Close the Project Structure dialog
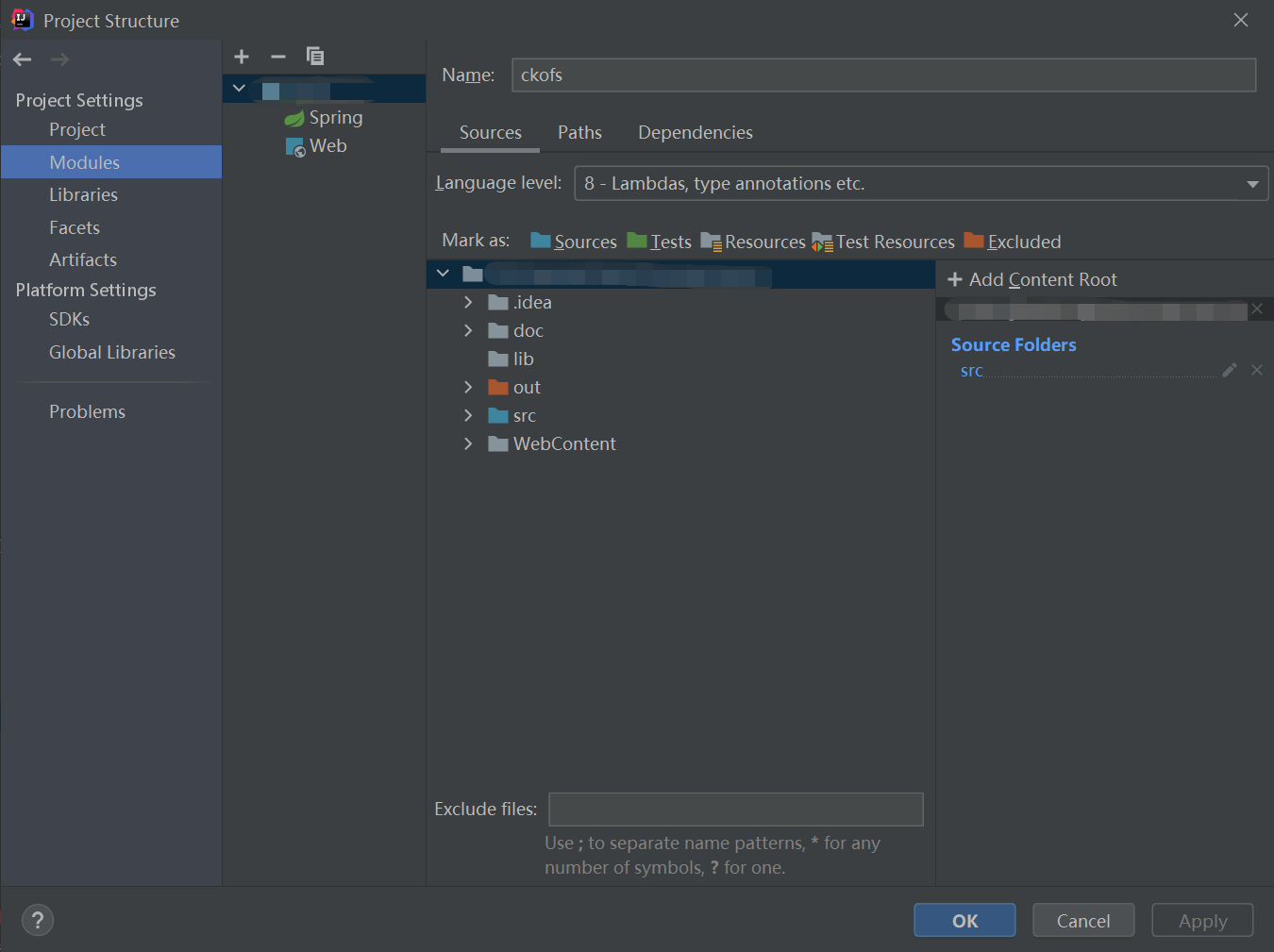Image resolution: width=1274 pixels, height=952 pixels. (x=1241, y=20)
